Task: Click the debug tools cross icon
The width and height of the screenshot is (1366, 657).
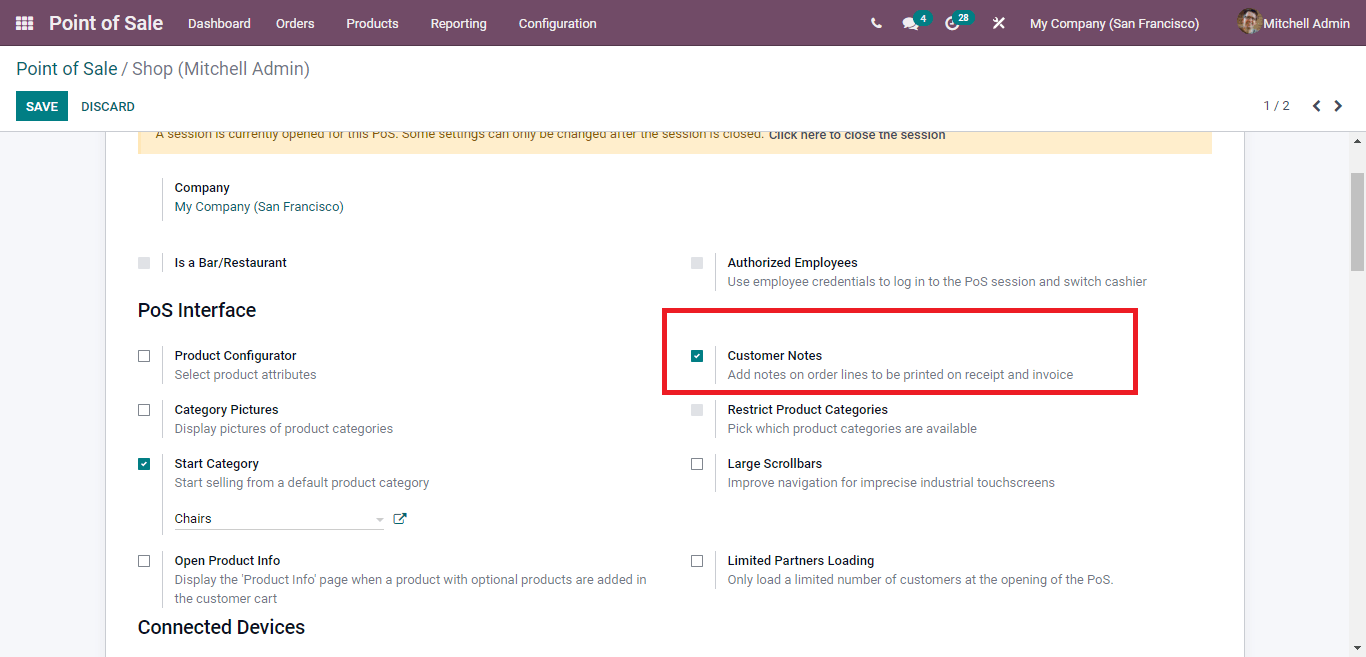Action: pyautogui.click(x=998, y=23)
